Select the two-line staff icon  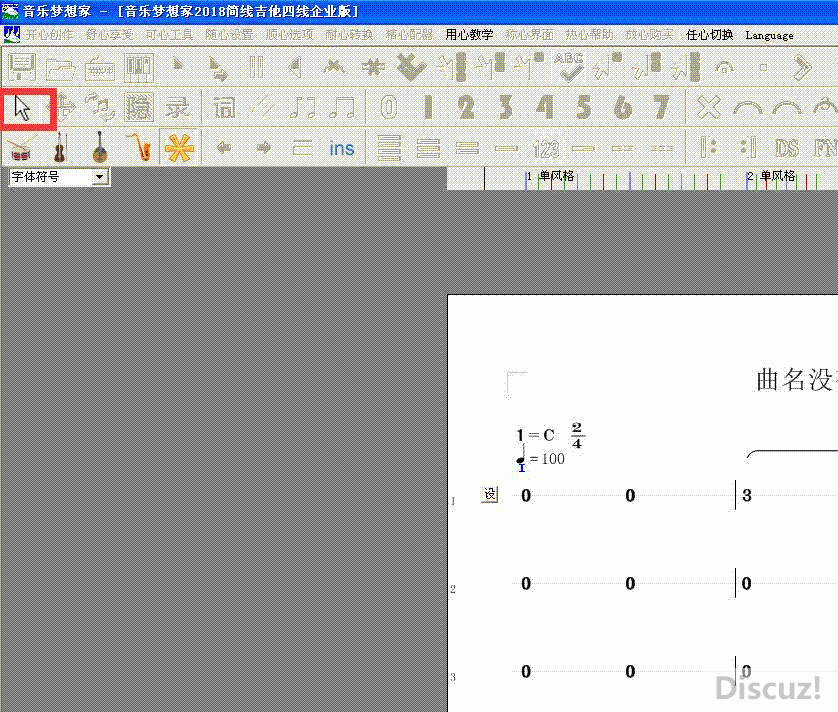point(467,148)
